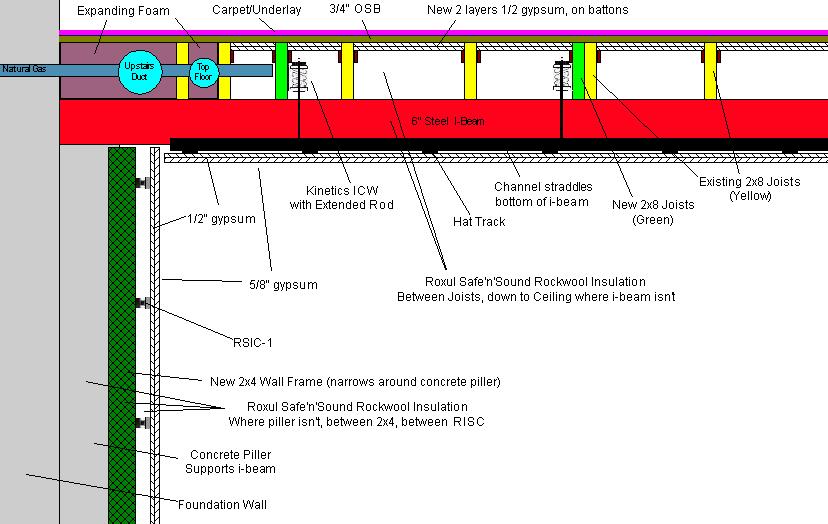Select the 5/8" gypsum label

pyautogui.click(x=283, y=285)
